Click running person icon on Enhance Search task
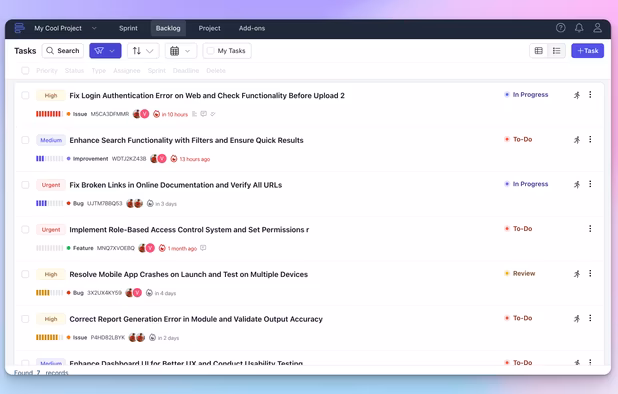 (x=577, y=139)
